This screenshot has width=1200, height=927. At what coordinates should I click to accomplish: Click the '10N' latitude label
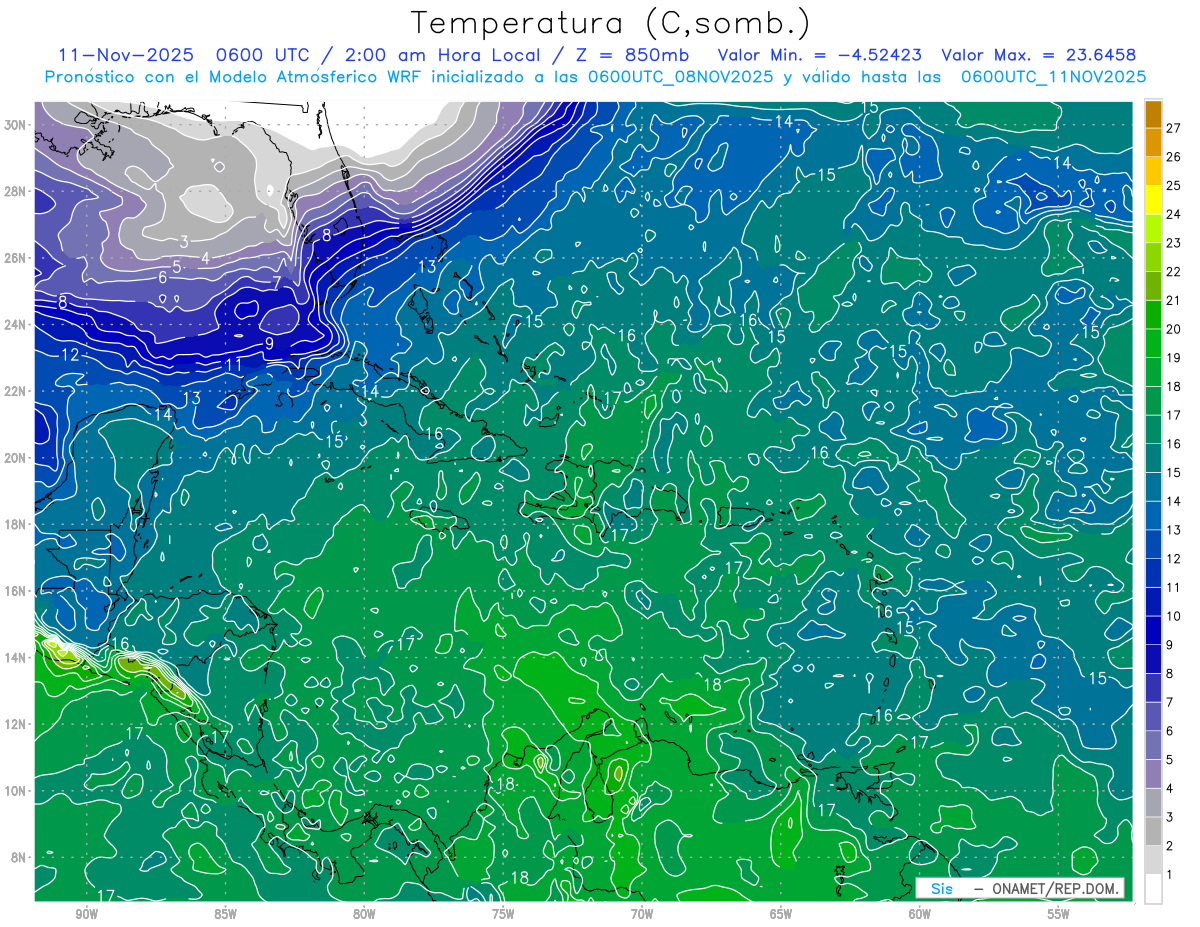(x=15, y=790)
